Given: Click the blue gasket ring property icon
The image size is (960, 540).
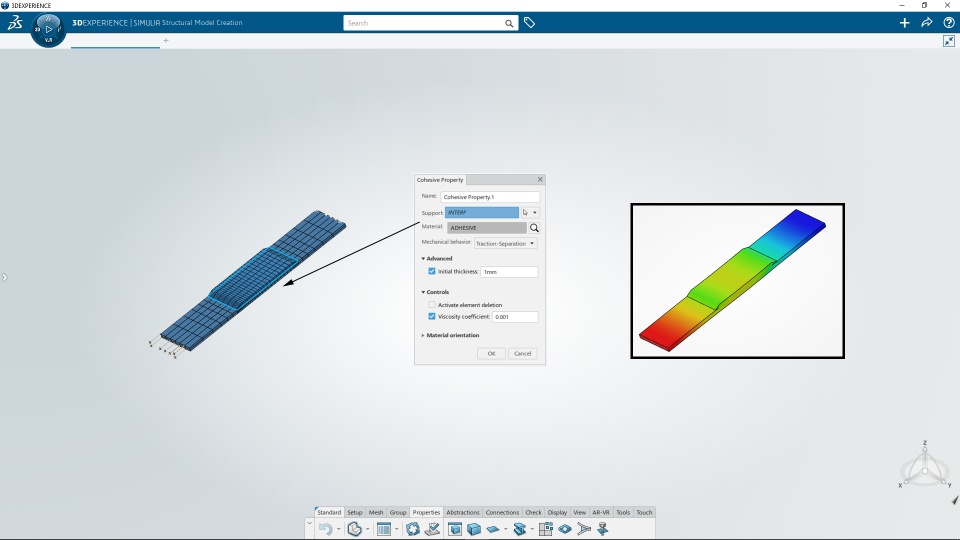Looking at the screenshot, I should tap(564, 529).
